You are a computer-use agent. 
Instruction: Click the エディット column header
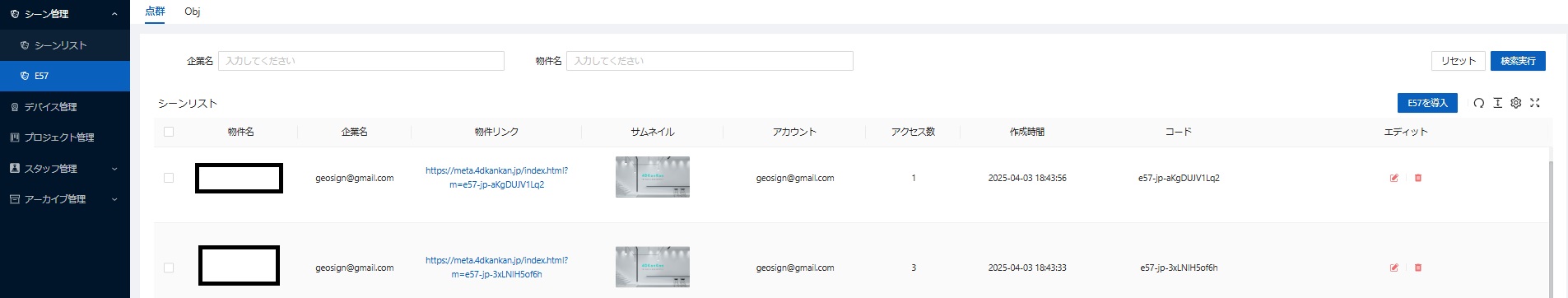tap(1406, 132)
